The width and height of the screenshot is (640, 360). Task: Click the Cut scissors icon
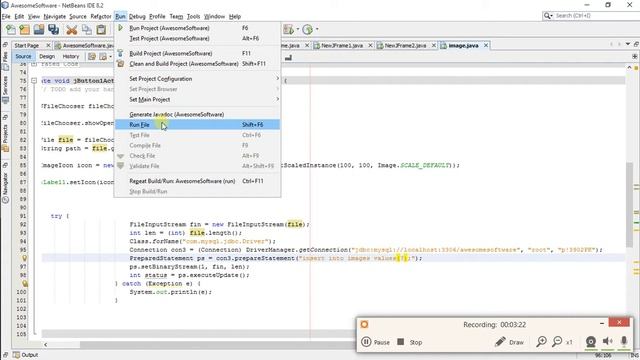(72, 29)
